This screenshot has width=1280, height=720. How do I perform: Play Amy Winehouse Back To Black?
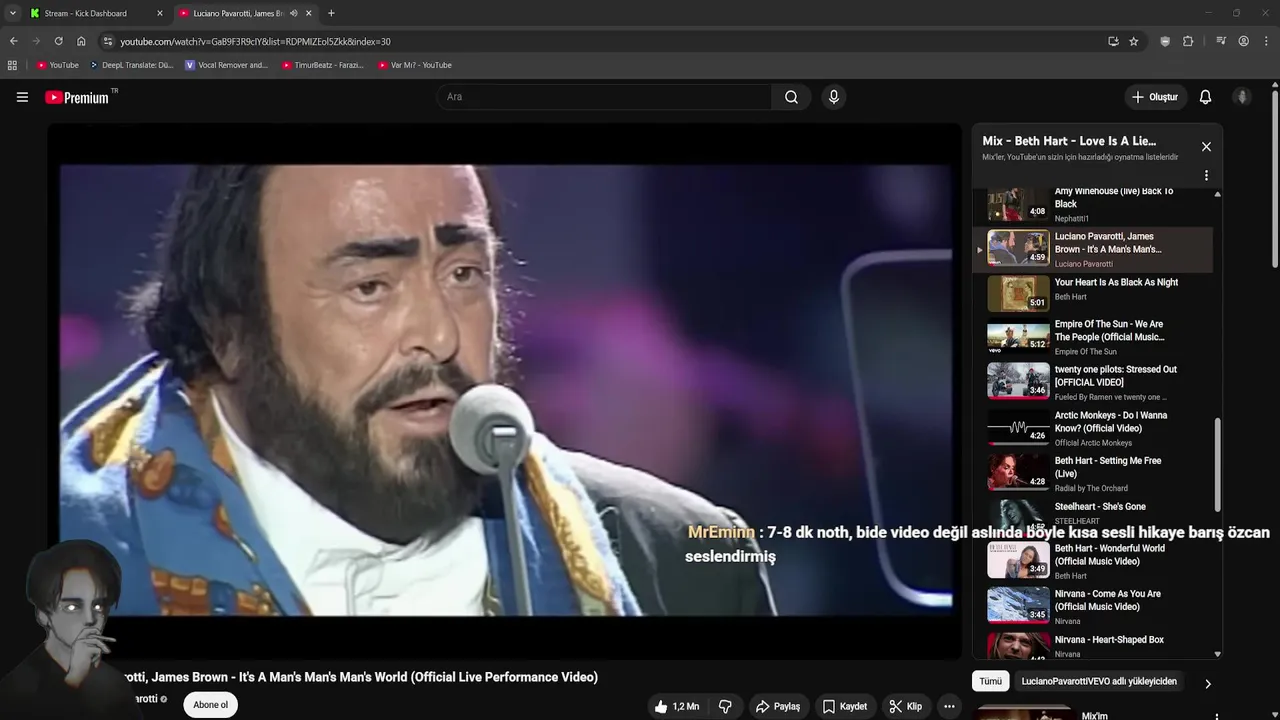click(1093, 204)
